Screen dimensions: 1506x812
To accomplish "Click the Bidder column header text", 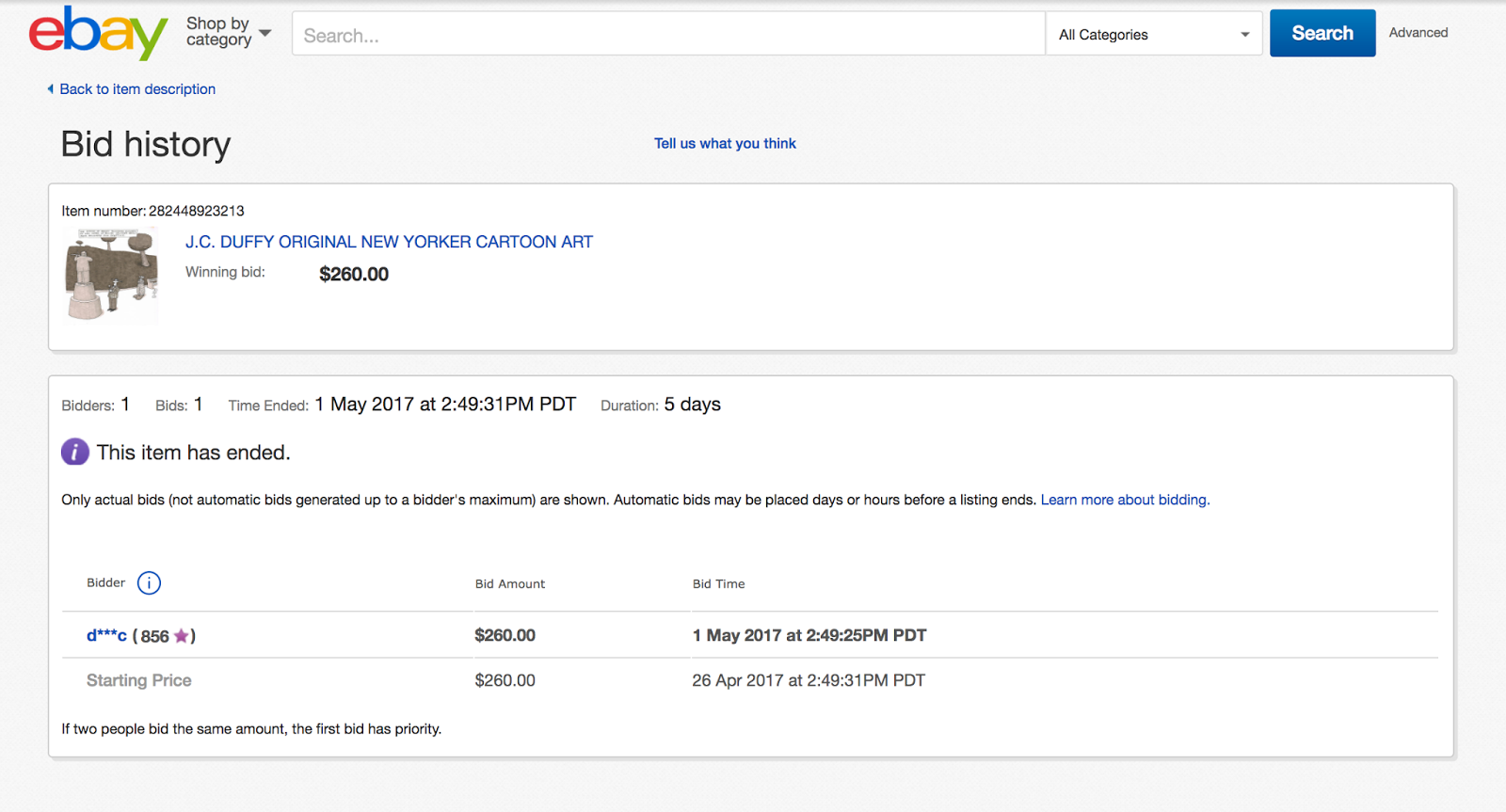I will click(105, 583).
